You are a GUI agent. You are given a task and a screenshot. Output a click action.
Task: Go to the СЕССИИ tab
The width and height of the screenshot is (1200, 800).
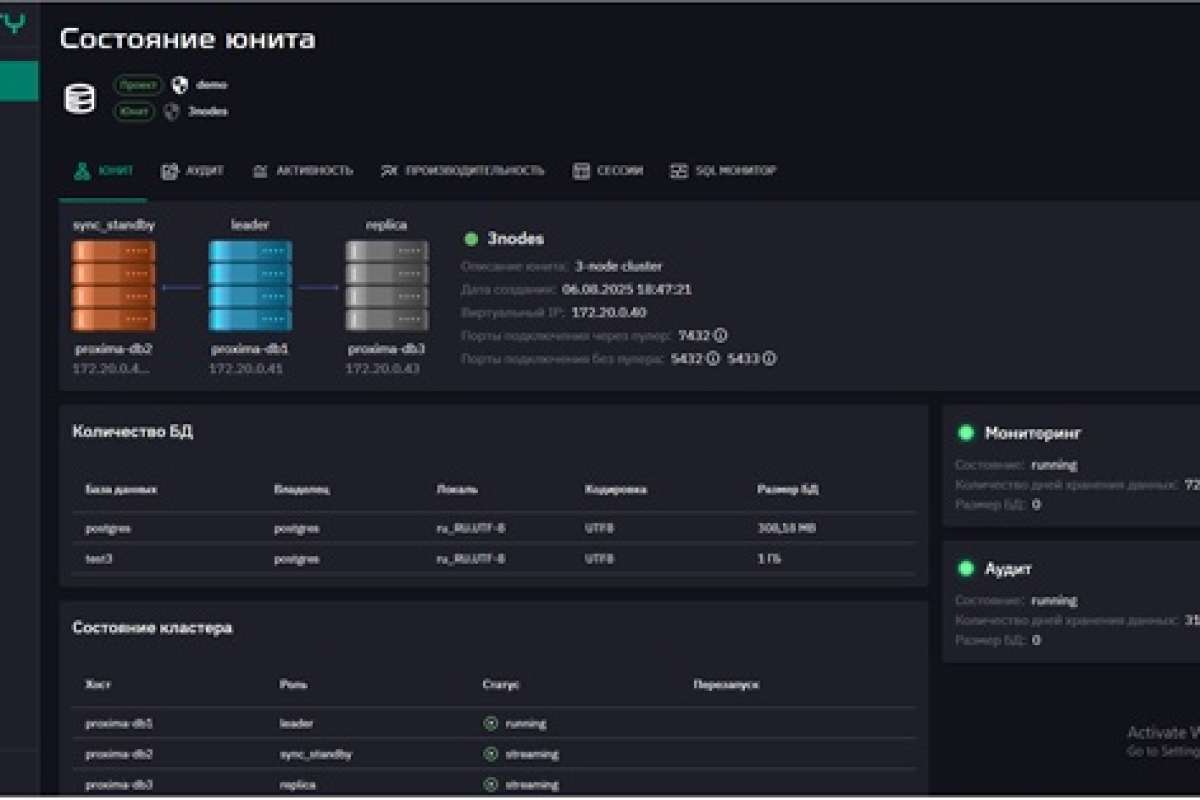[x=608, y=171]
